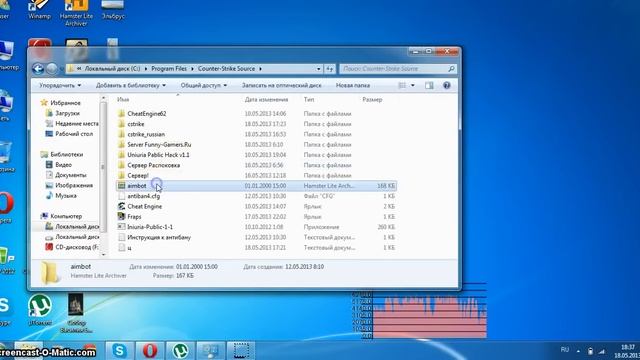
Task: Select the file named ц
Action: click(129, 248)
